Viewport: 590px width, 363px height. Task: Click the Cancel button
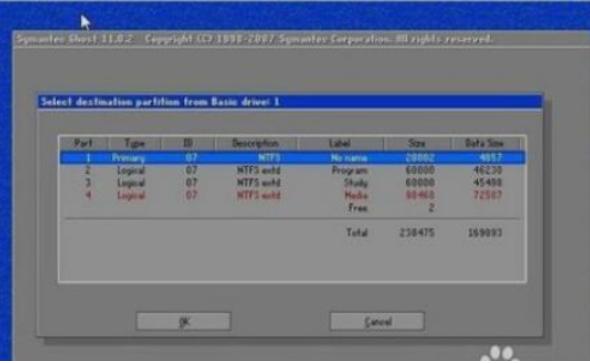[x=377, y=322]
